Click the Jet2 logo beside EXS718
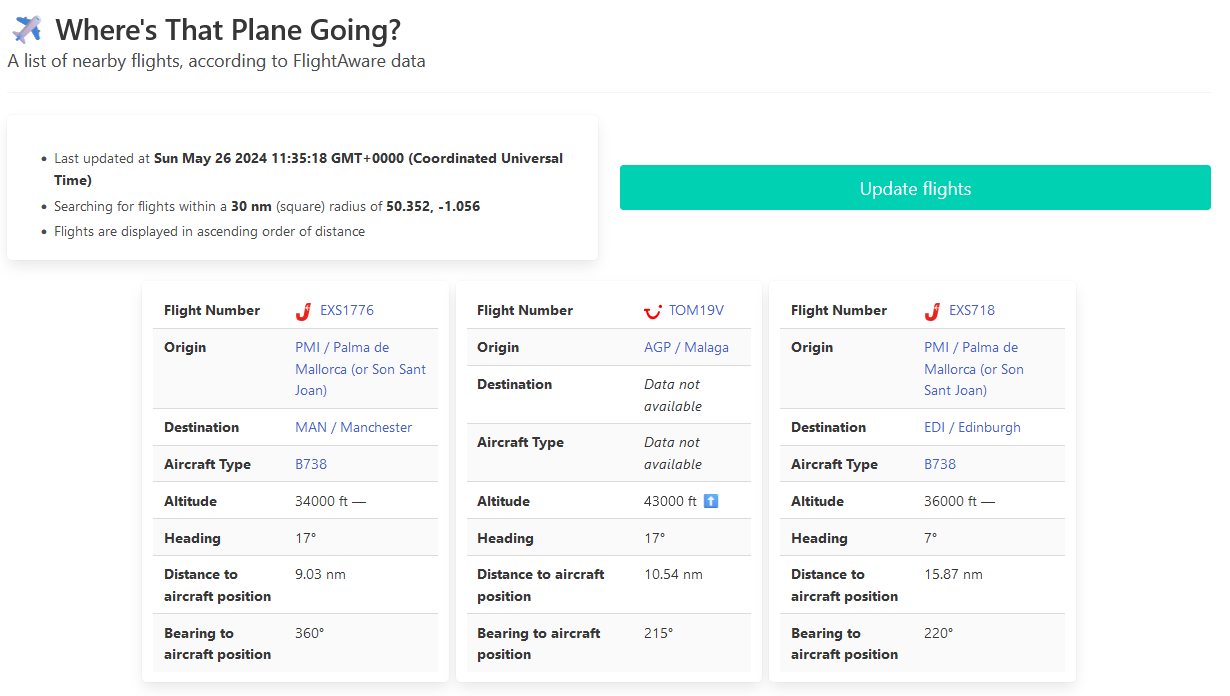This screenshot has width=1230, height=696. pos(932,311)
